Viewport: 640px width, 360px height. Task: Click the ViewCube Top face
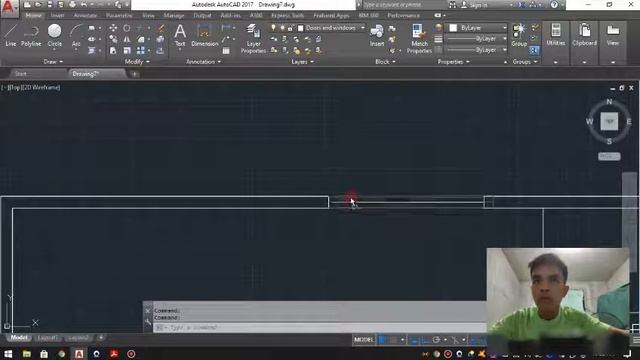click(609, 121)
